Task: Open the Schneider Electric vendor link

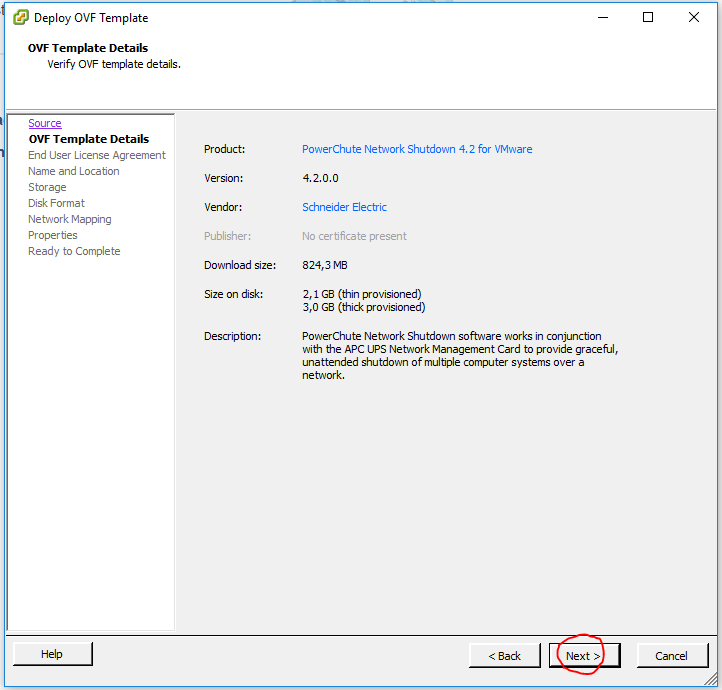Action: point(344,207)
